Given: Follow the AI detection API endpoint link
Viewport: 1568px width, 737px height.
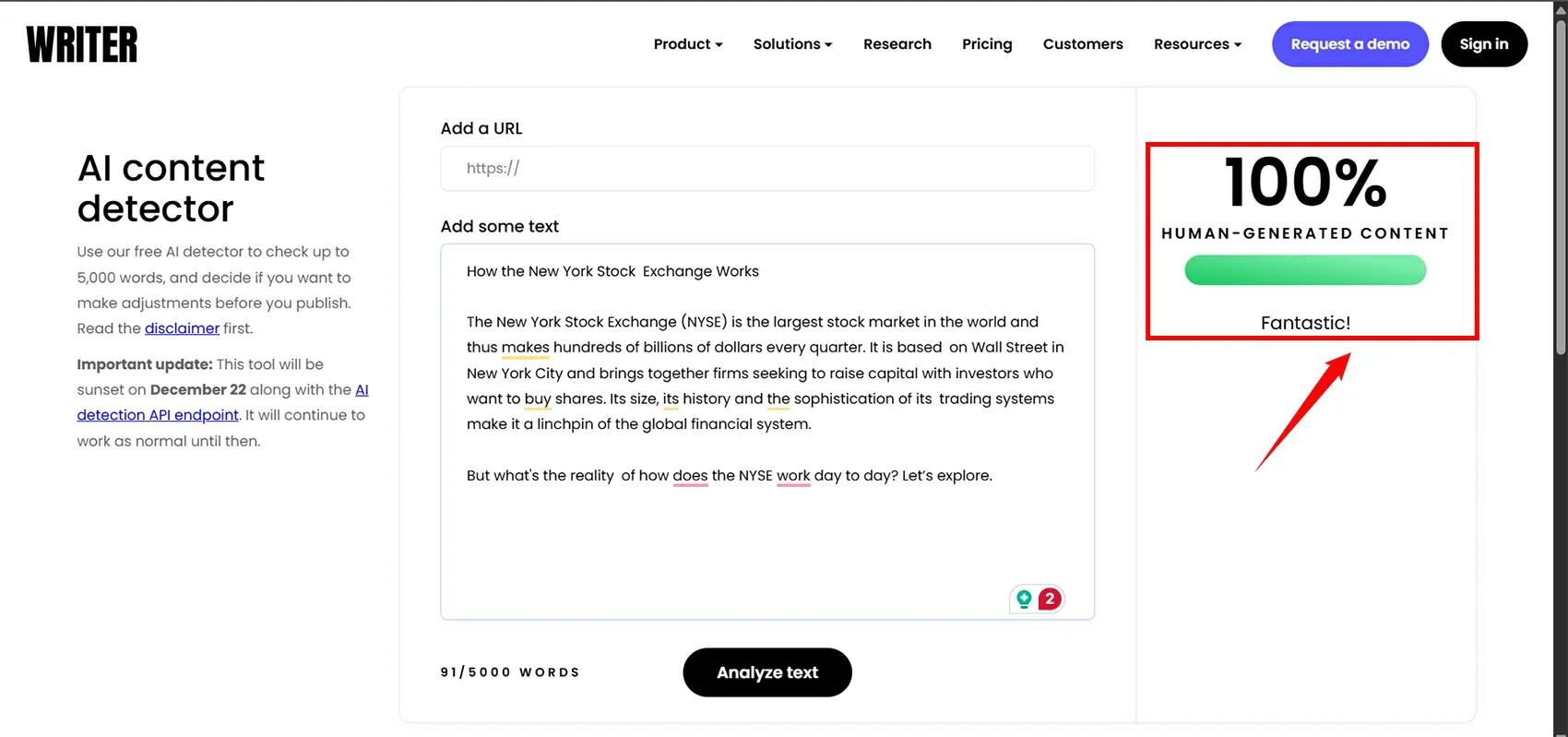Looking at the screenshot, I should tap(158, 415).
